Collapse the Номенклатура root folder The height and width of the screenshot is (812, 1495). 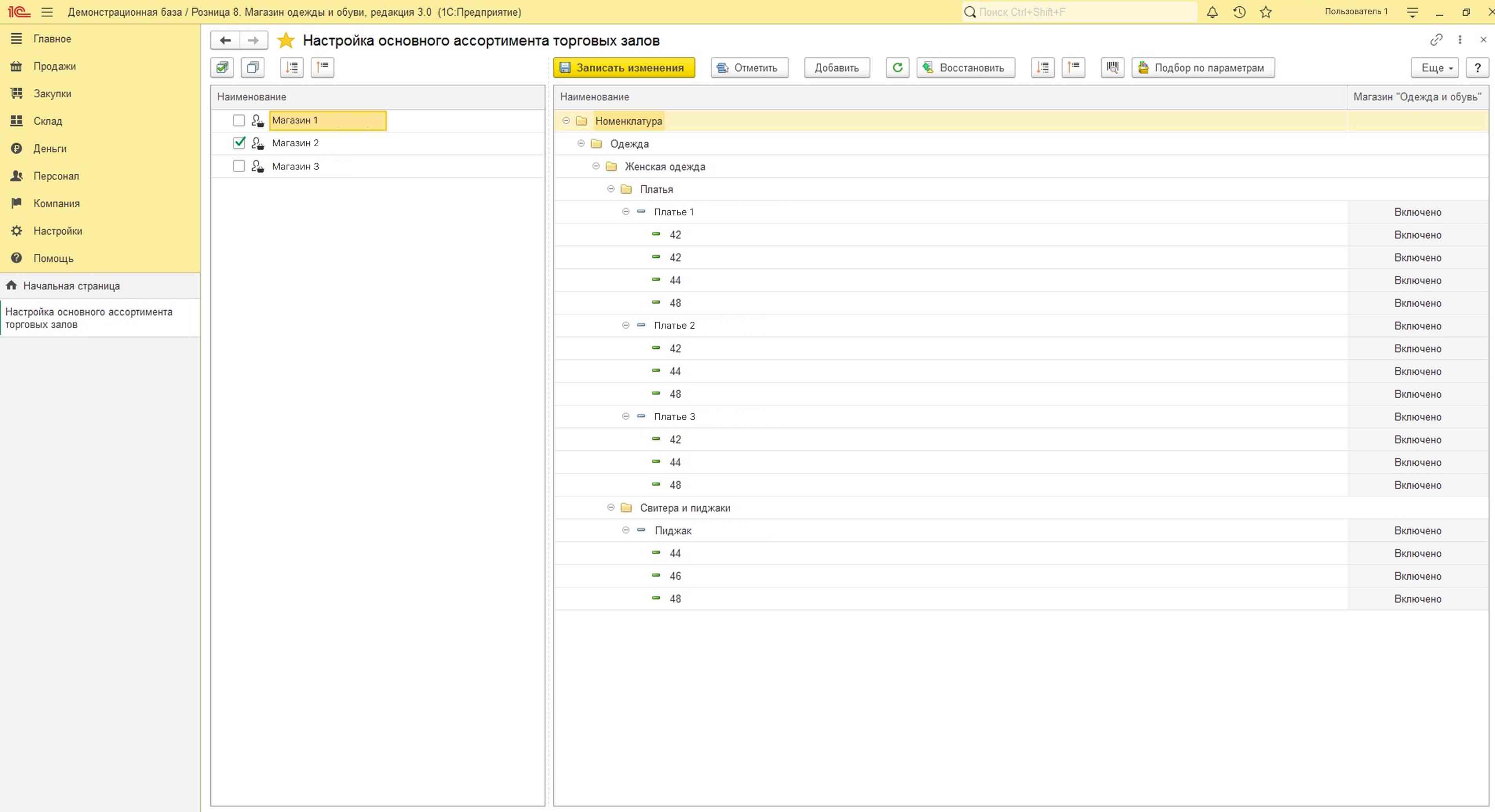(566, 121)
